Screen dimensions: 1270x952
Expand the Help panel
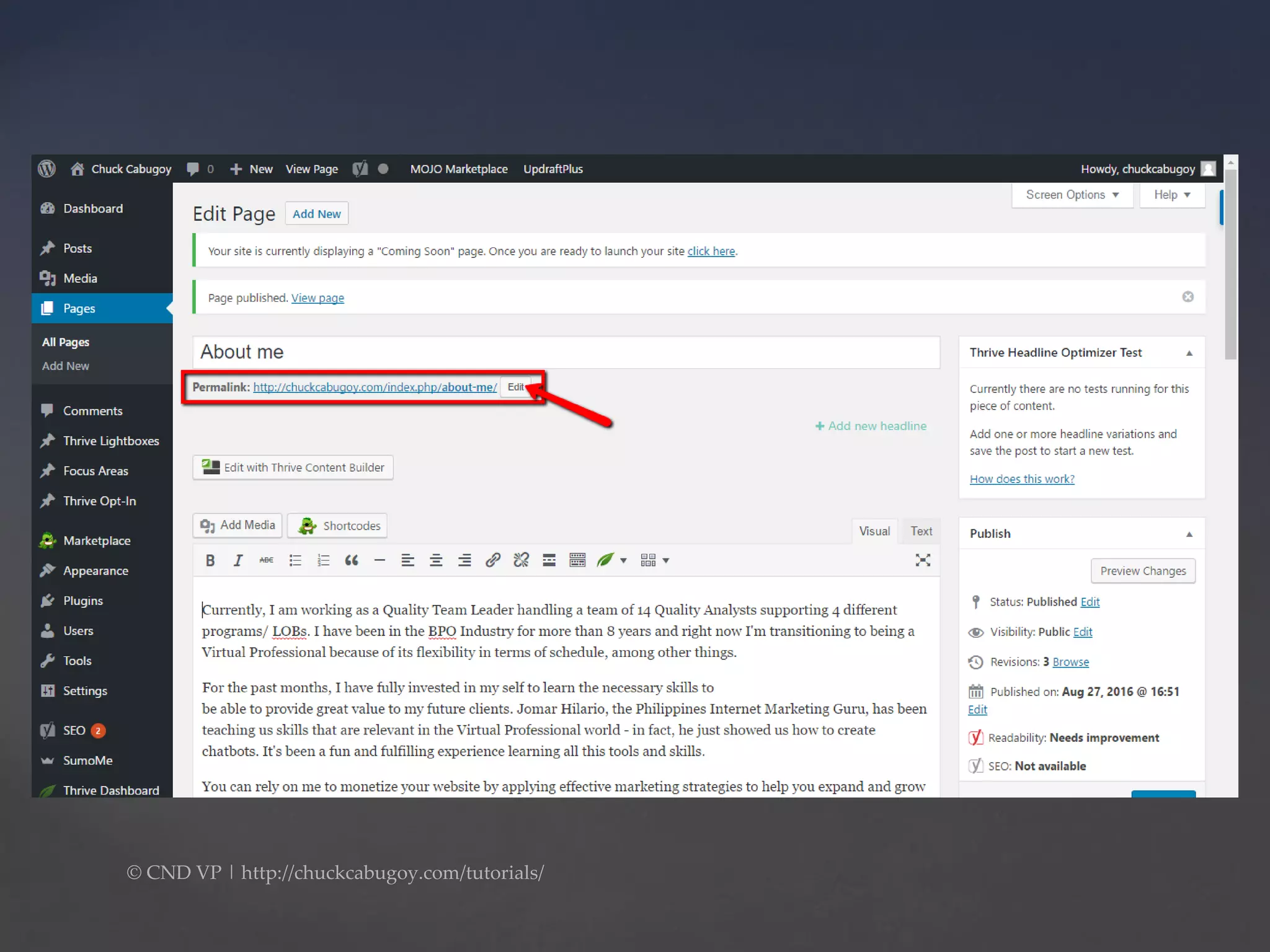(1172, 195)
